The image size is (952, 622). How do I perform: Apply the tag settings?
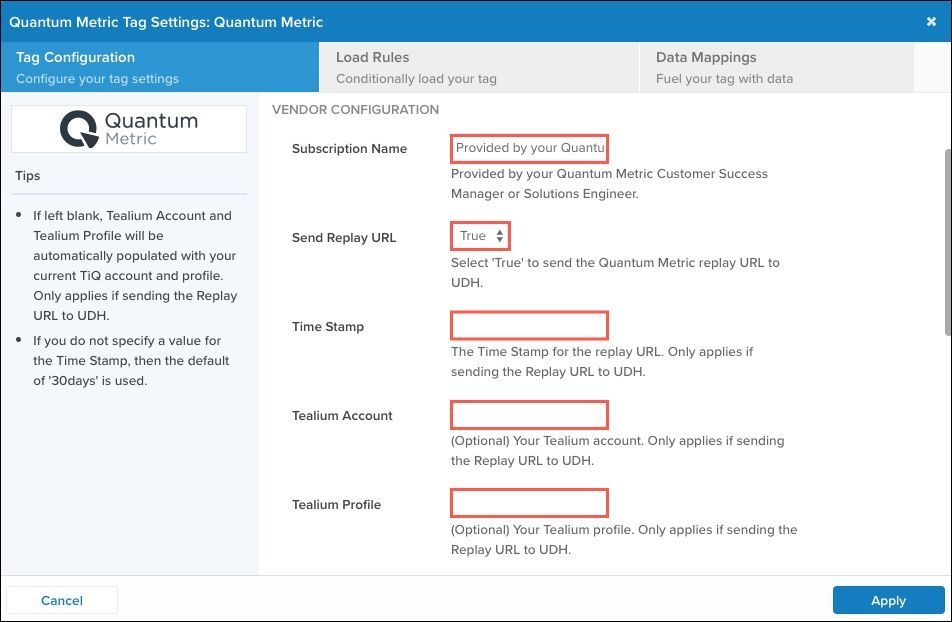tap(888, 600)
